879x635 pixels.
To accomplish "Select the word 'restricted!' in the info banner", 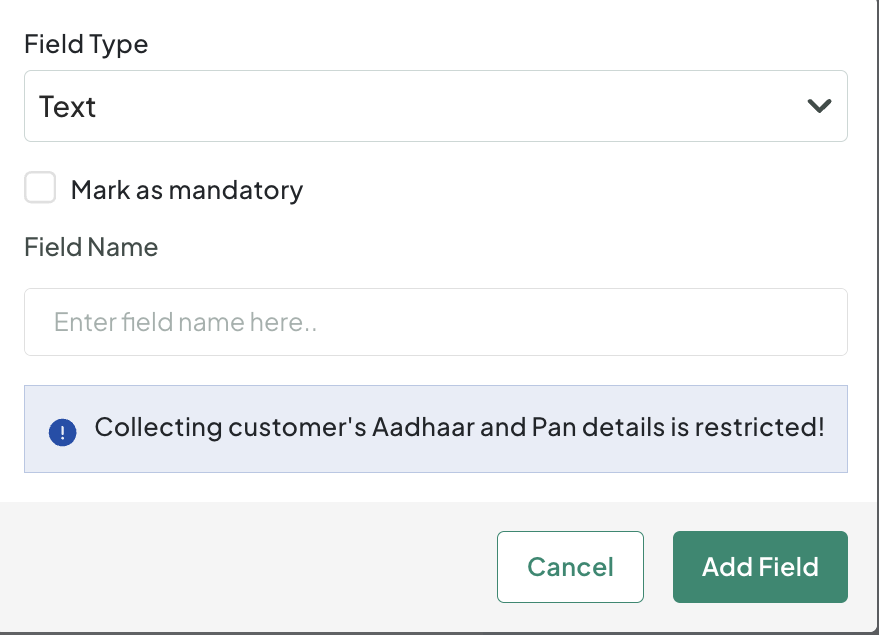I will tap(760, 427).
